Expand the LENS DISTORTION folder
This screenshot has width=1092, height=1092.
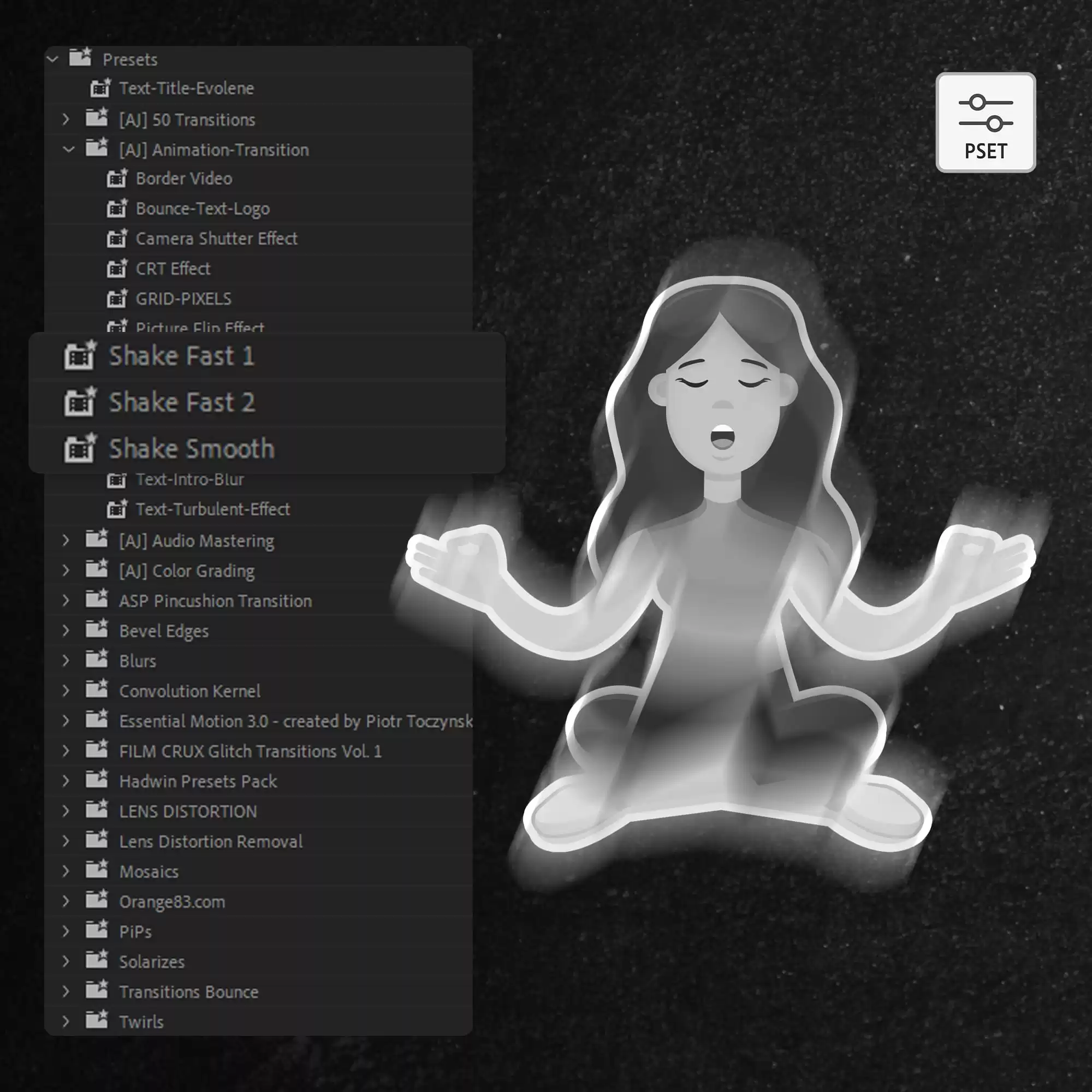pyautogui.click(x=66, y=811)
